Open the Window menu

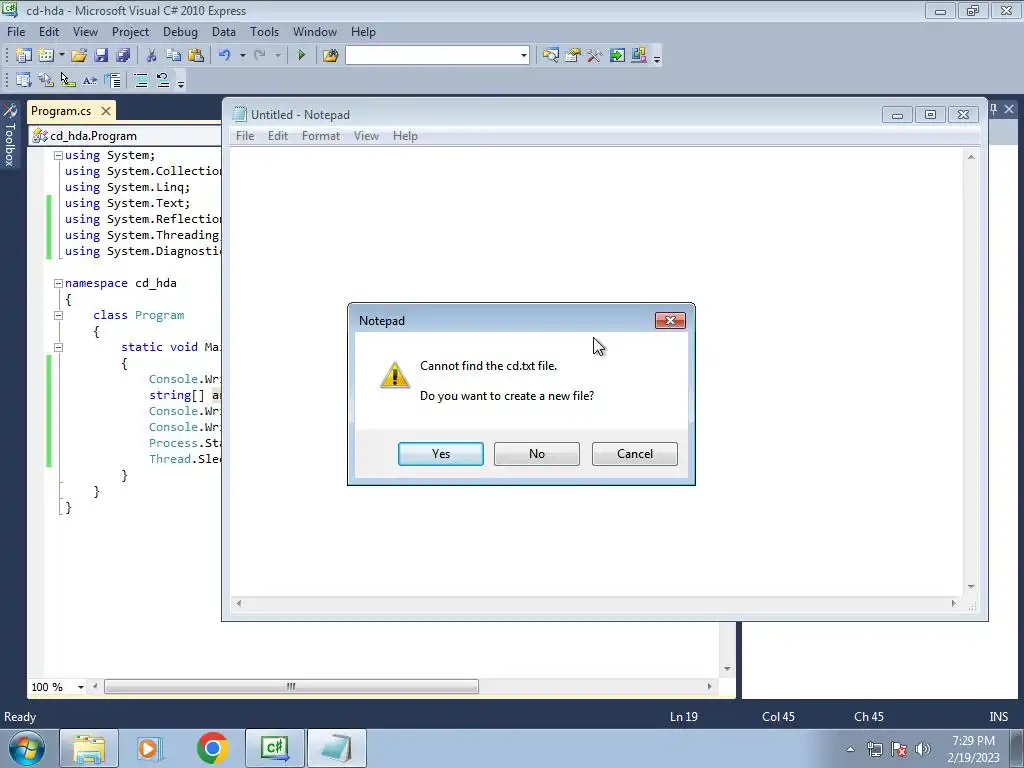[x=315, y=32]
